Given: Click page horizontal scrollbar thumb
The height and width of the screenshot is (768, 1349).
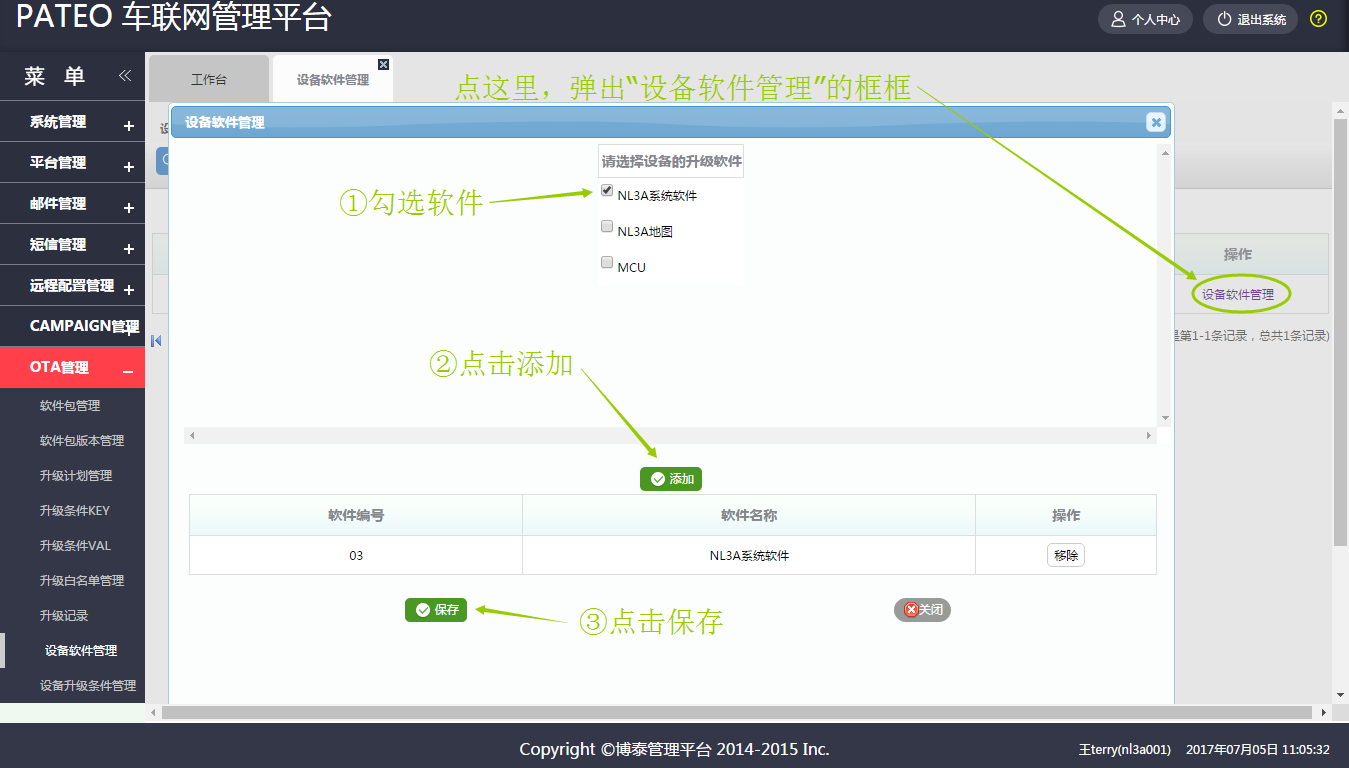Looking at the screenshot, I should click(x=736, y=712).
